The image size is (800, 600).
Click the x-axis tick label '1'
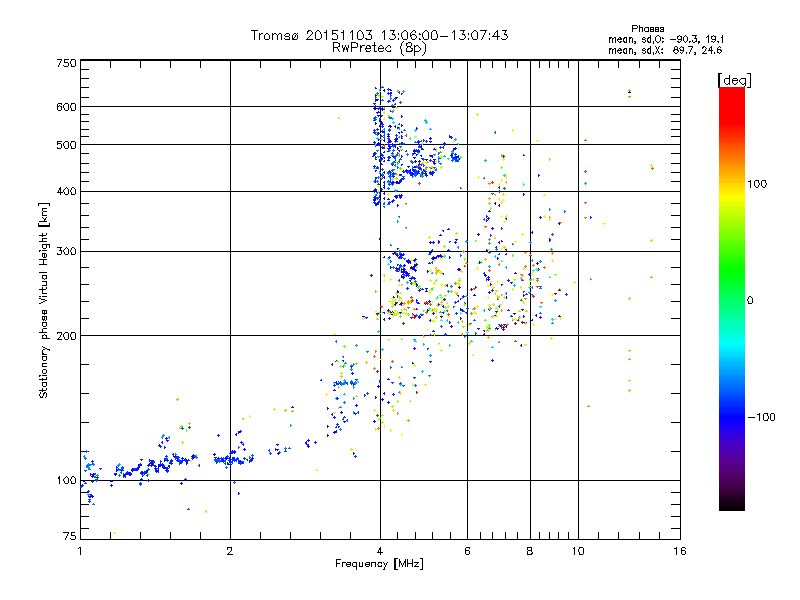(x=80, y=551)
